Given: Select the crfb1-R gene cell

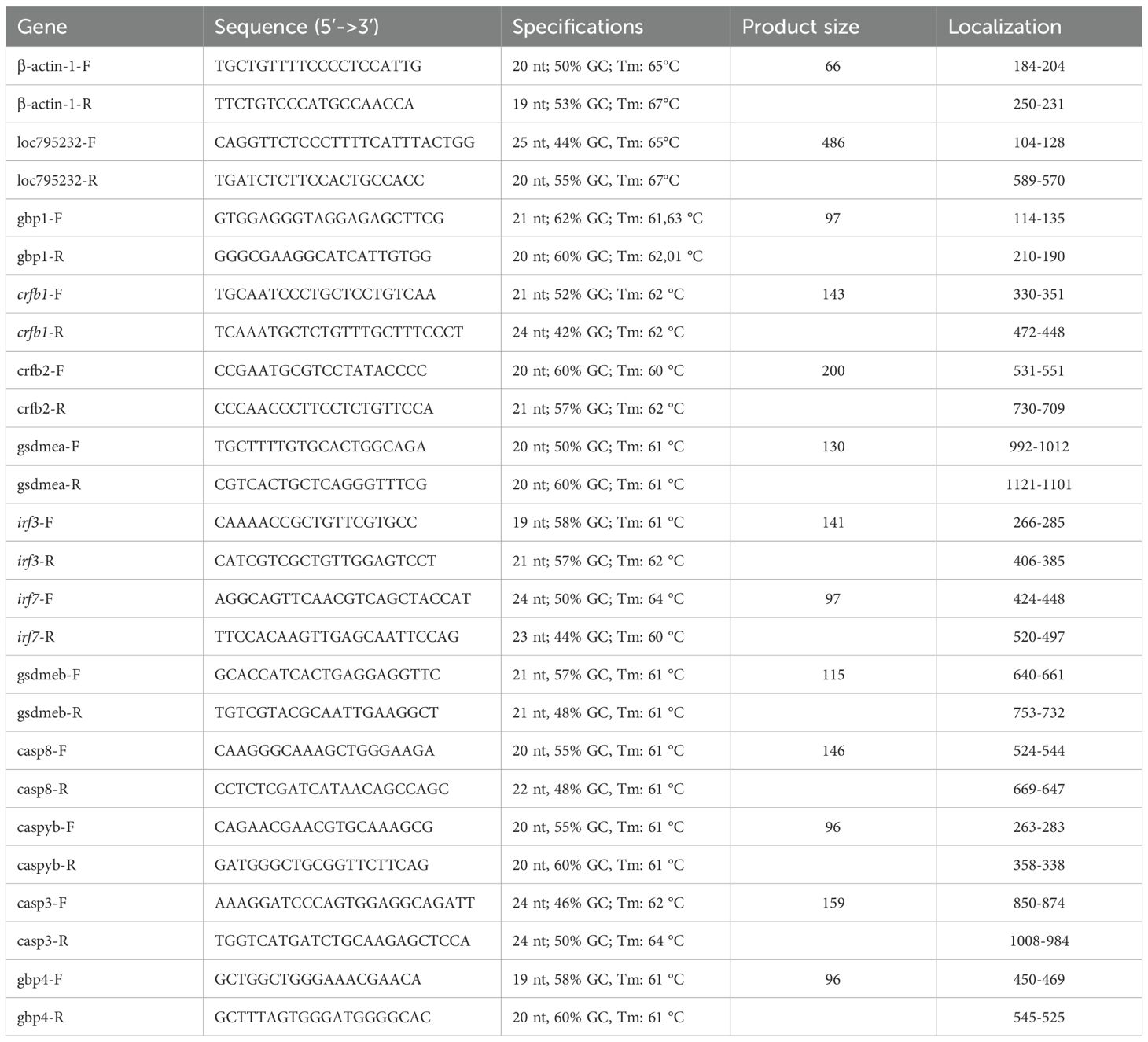Looking at the screenshot, I should pyautogui.click(x=40, y=333).
